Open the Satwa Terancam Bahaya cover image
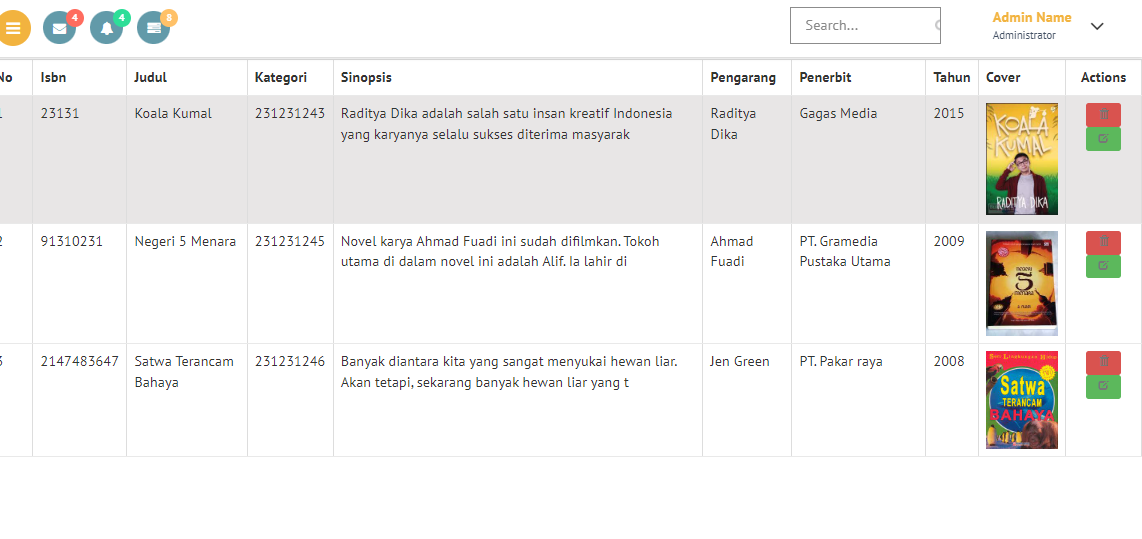 point(1021,400)
